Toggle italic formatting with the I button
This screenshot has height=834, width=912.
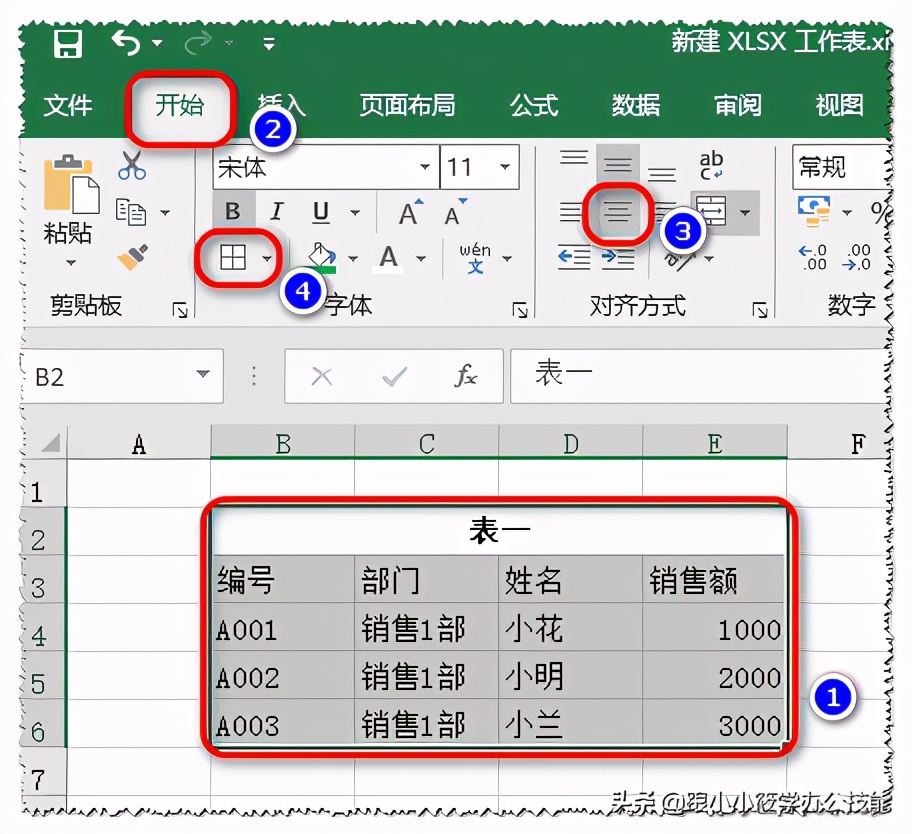(x=278, y=210)
